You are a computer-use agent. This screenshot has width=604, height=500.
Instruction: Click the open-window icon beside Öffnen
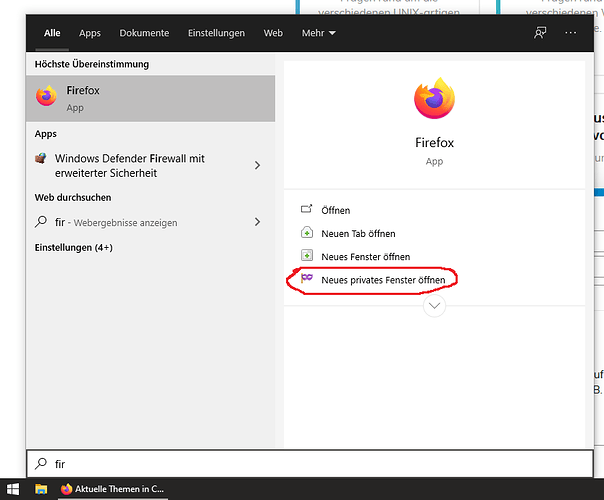(307, 209)
